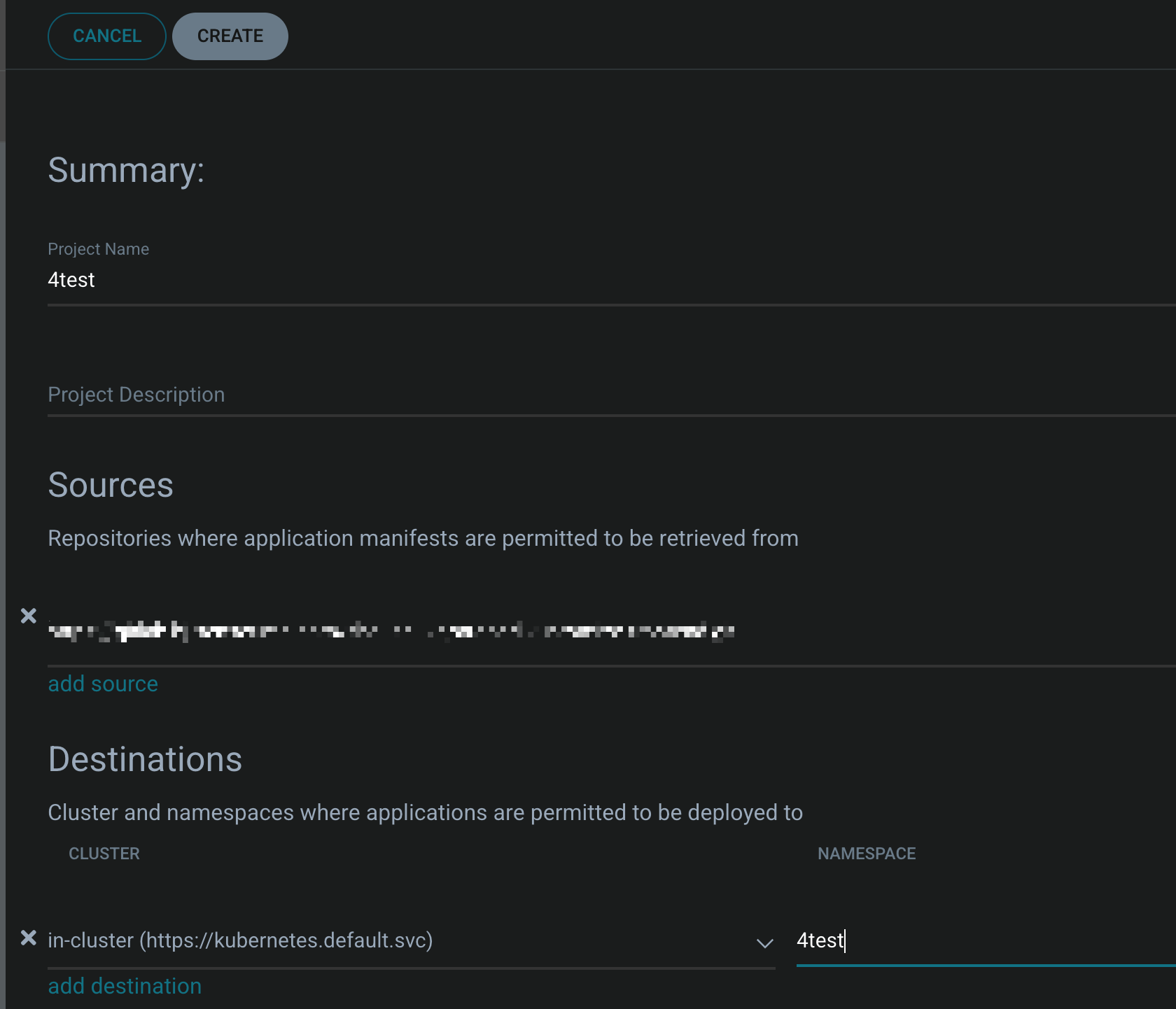Click the Destinations cluster and namespaces description
Viewport: 1176px width, 1009px height.
(425, 812)
